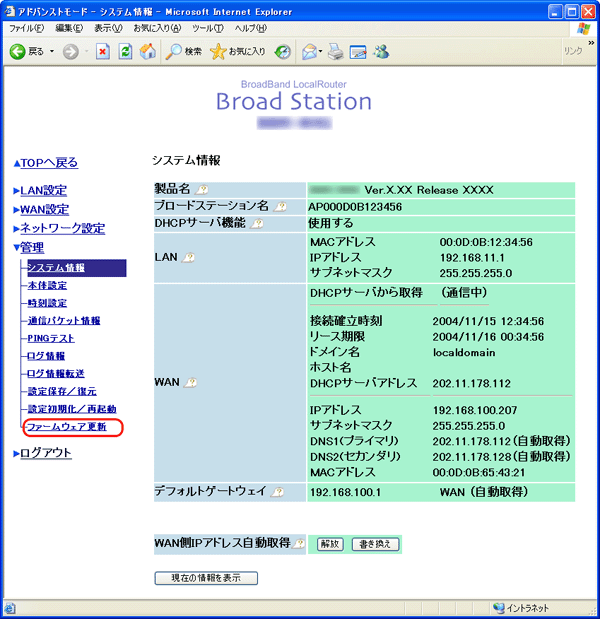Click the Edit page toolbar icon
The image size is (600, 619).
click(358, 52)
